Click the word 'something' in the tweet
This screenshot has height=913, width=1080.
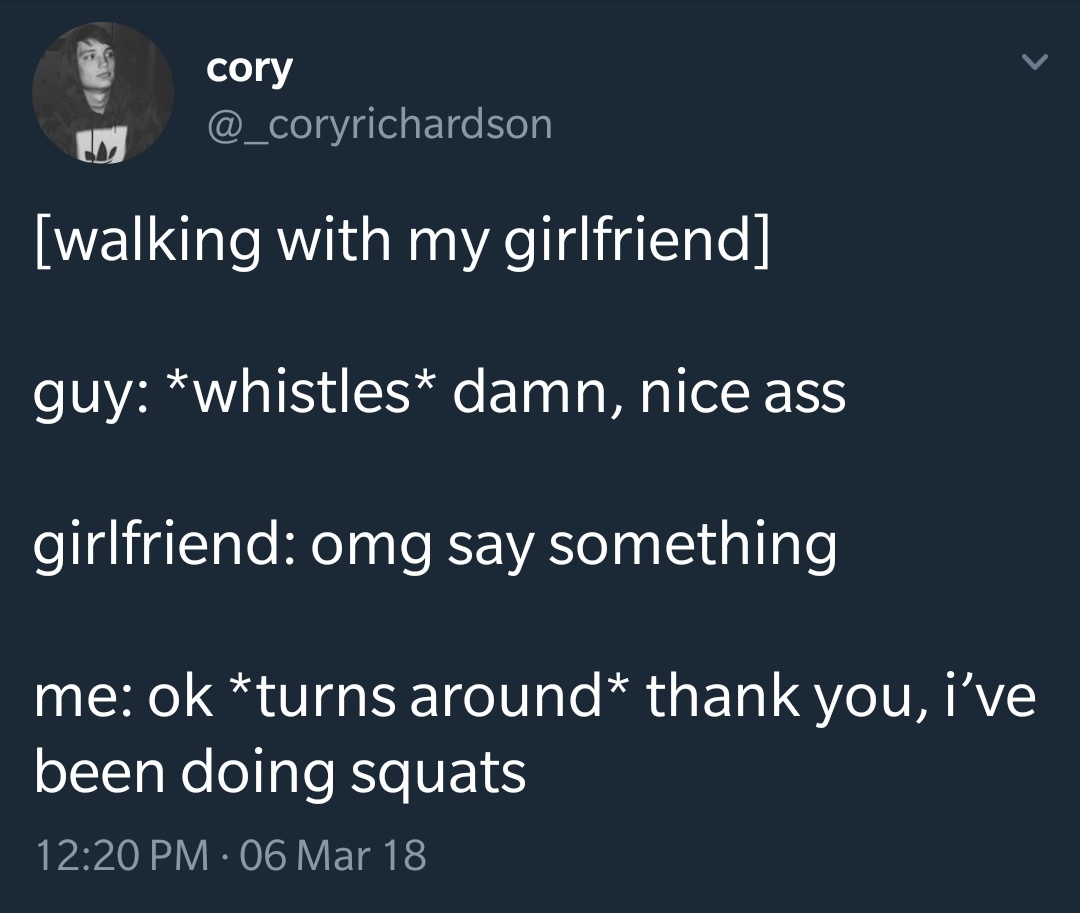693,546
